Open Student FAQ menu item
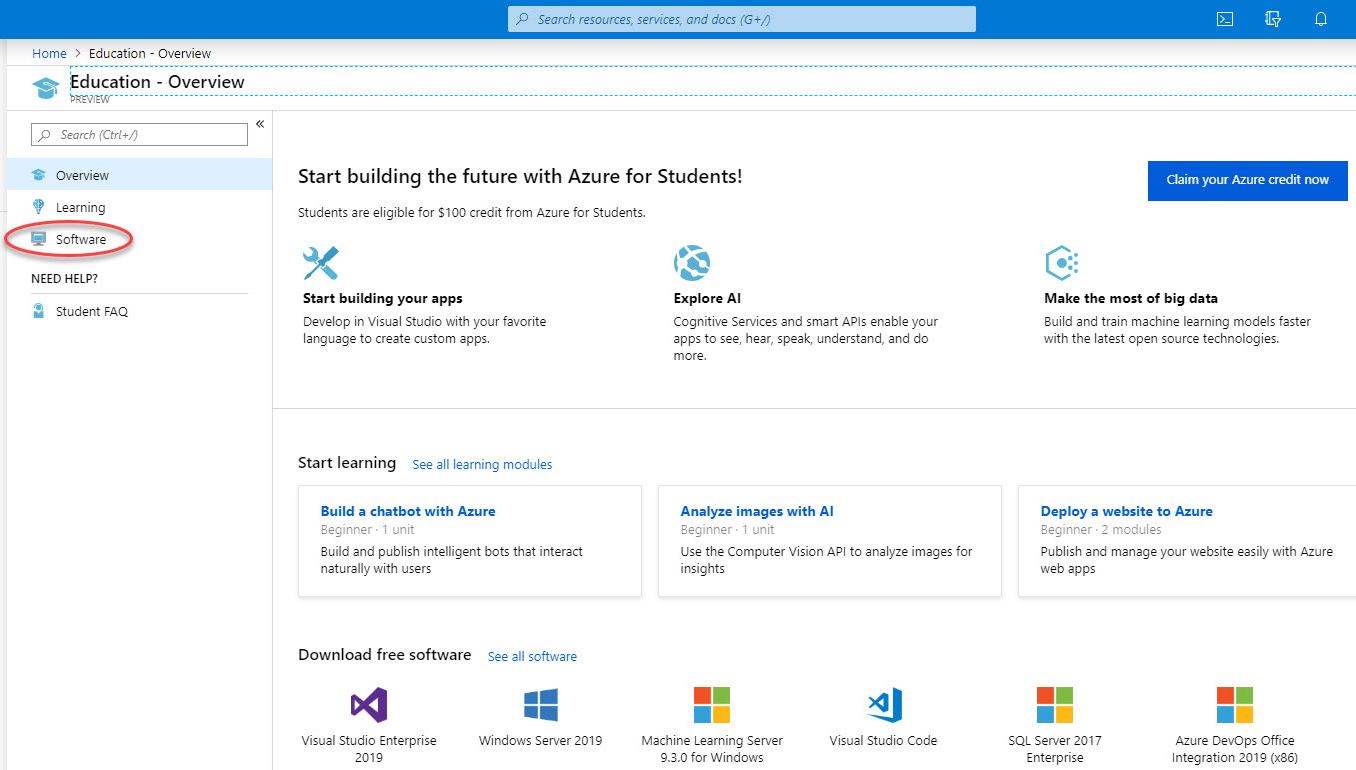 coord(139,311)
